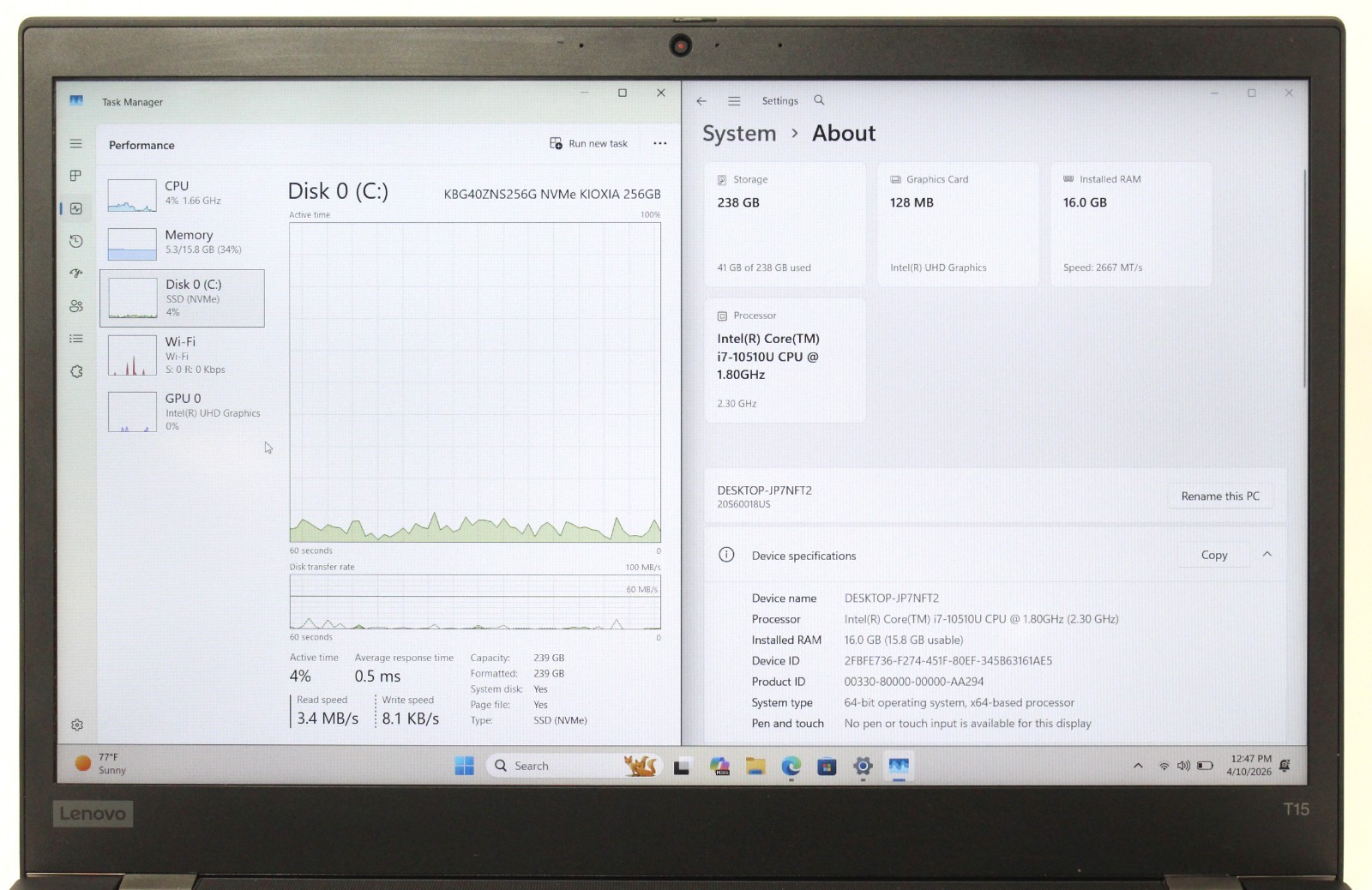1372x890 pixels.
Task: Open Wi-Fi network tray icon
Action: tap(1164, 767)
